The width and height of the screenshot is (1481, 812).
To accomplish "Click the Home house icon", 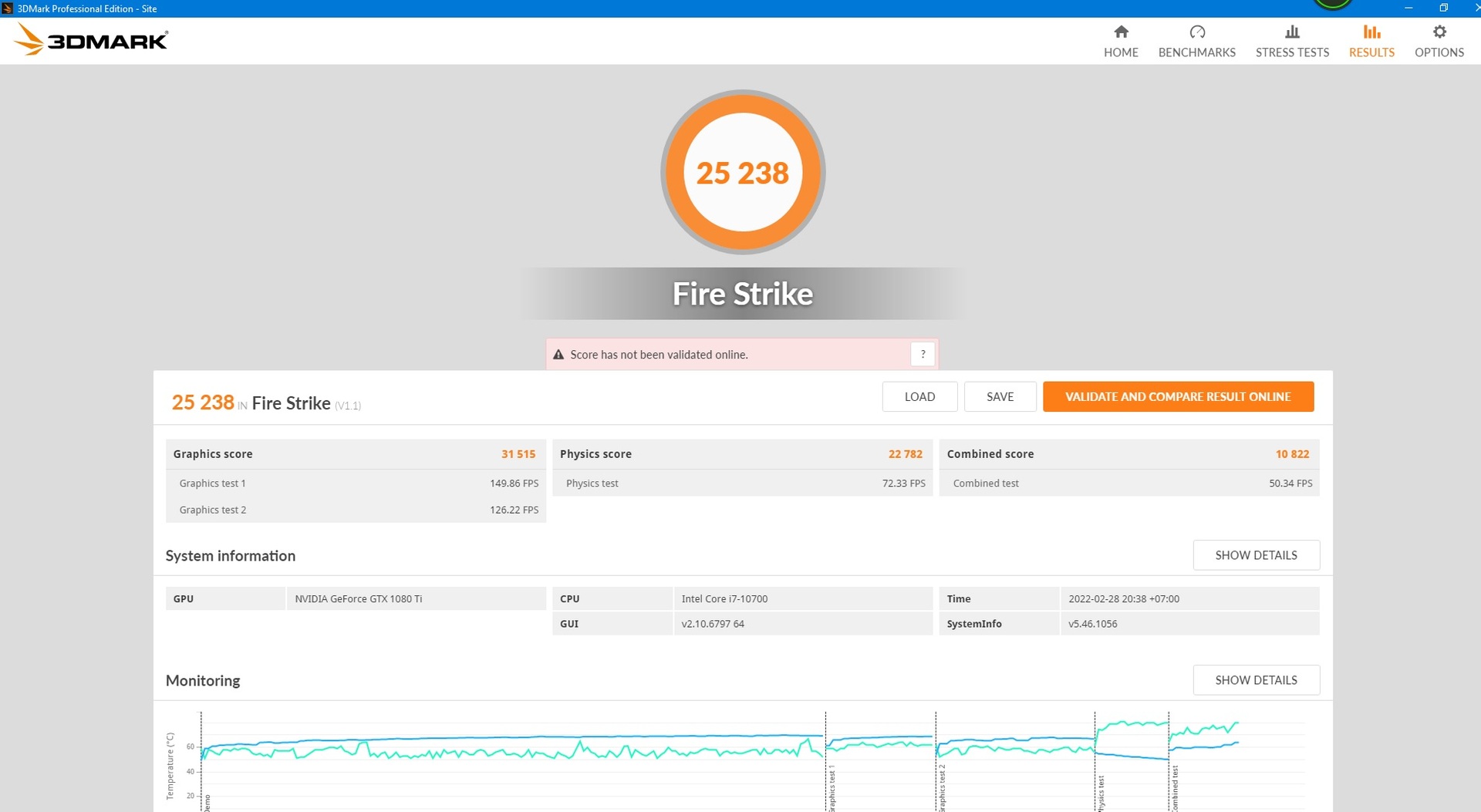I will 1121,32.
